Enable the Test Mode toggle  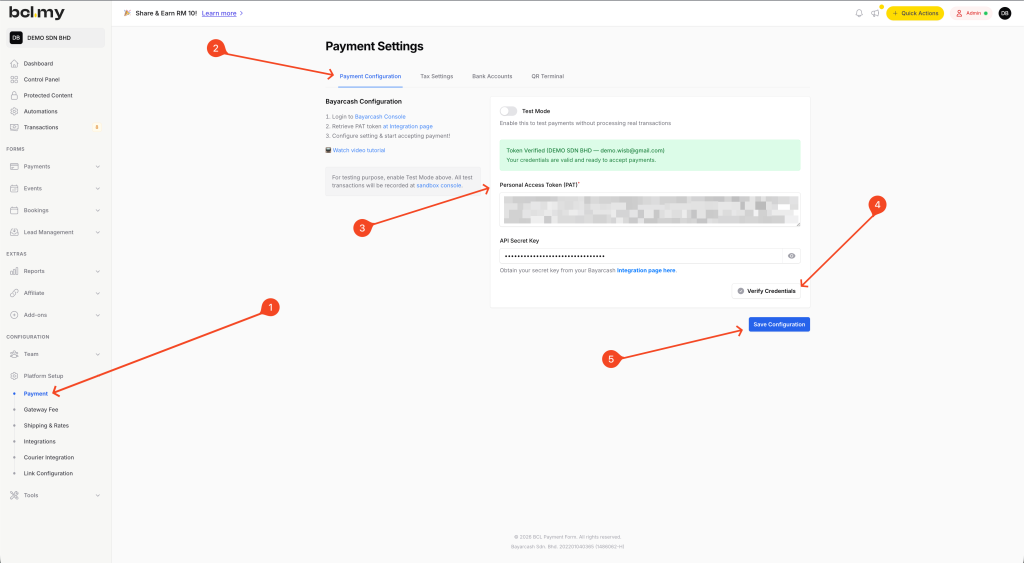pyautogui.click(x=508, y=111)
